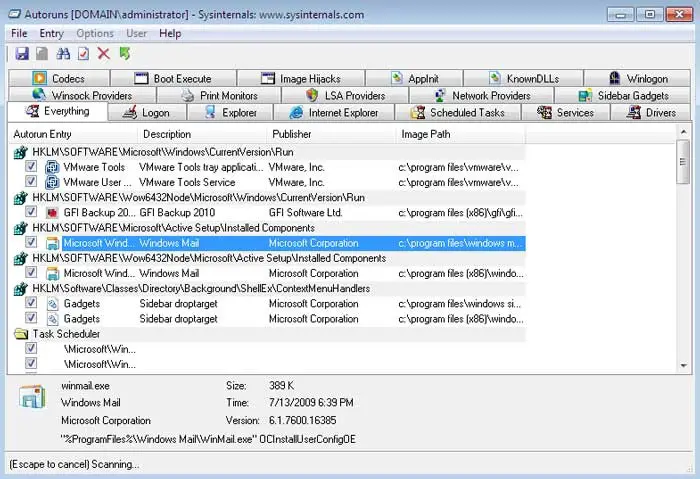Viewport: 700px width, 479px height.
Task: Sort by Publisher column header
Action: pyautogui.click(x=333, y=134)
